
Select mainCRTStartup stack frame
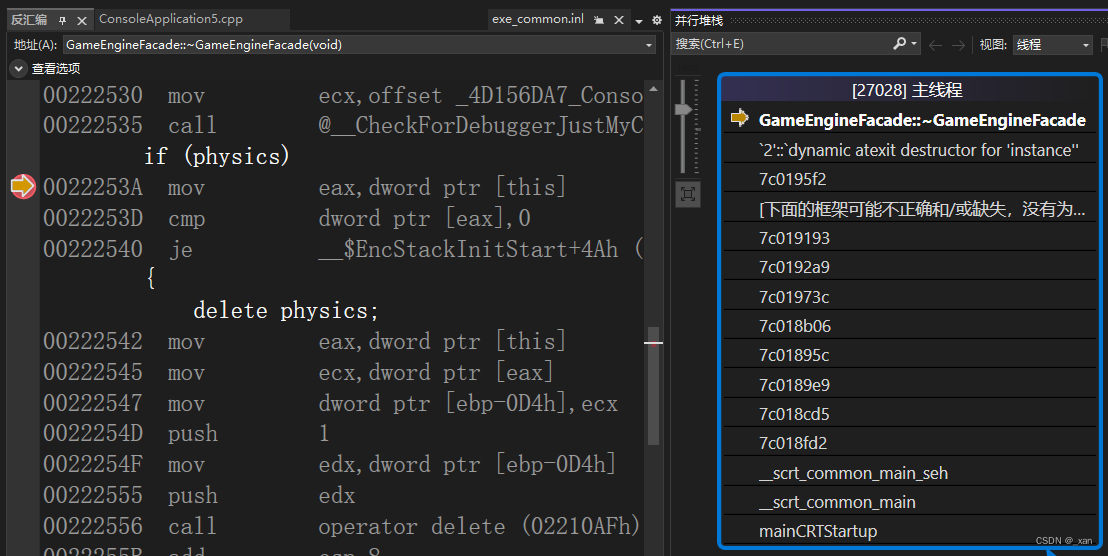tap(818, 531)
